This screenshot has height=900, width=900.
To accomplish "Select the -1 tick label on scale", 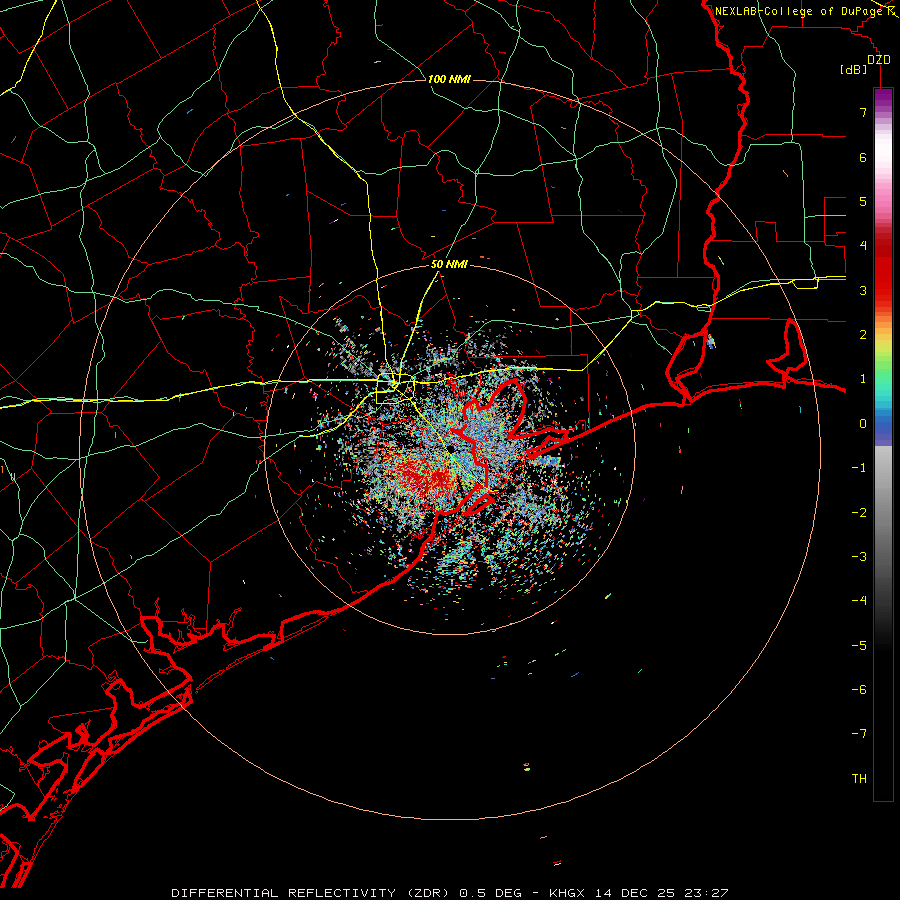I will point(859,468).
